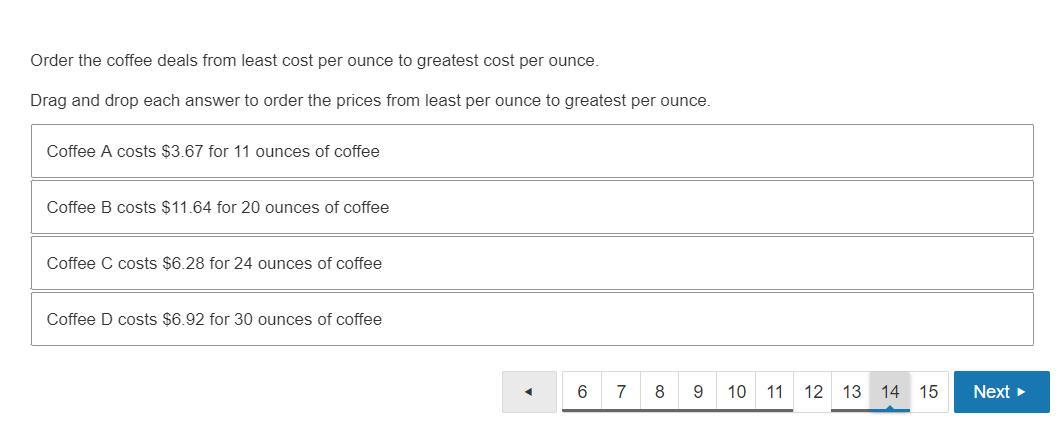Click the drag and drop instruction text

pos(370,101)
